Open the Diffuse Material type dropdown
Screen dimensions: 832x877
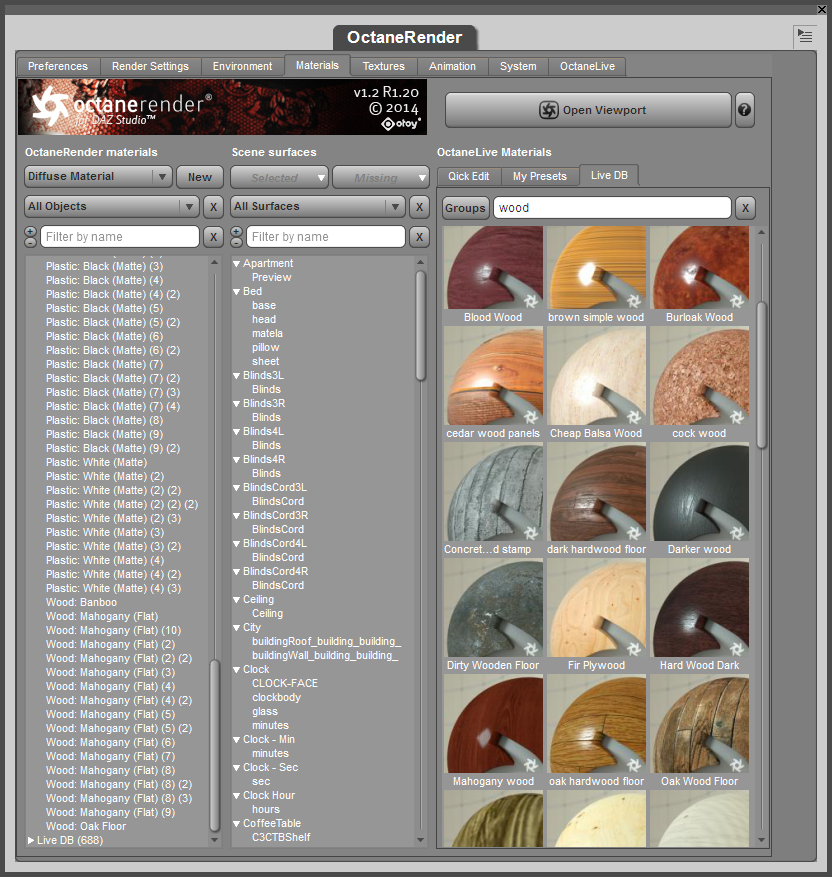(98, 177)
